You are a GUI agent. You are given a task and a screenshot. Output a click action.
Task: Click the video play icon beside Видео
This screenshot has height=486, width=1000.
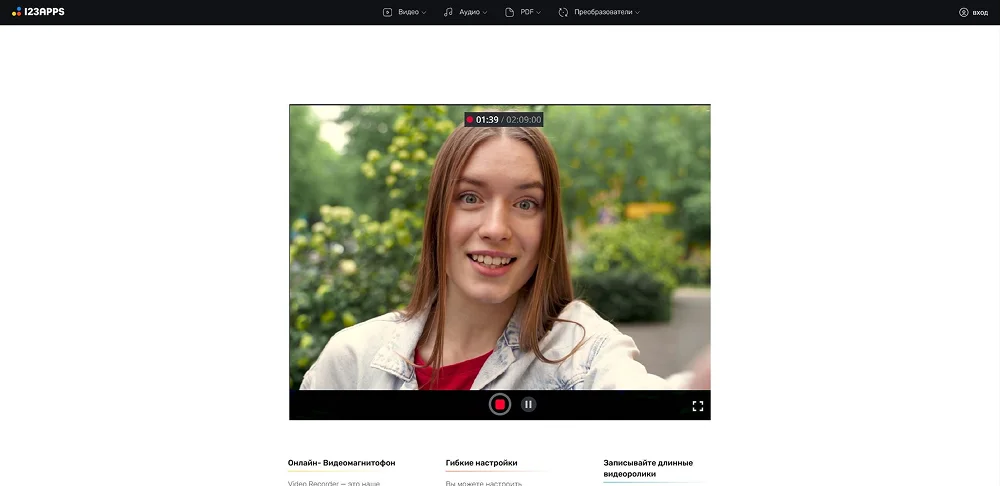387,12
